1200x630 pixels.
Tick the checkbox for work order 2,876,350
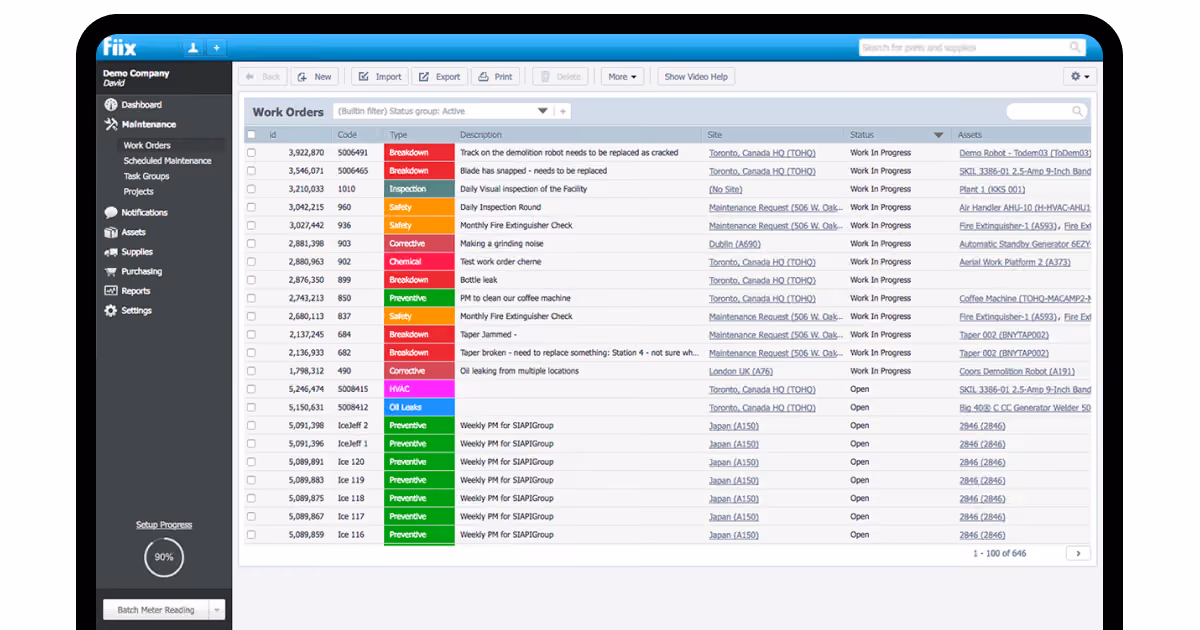pos(251,280)
